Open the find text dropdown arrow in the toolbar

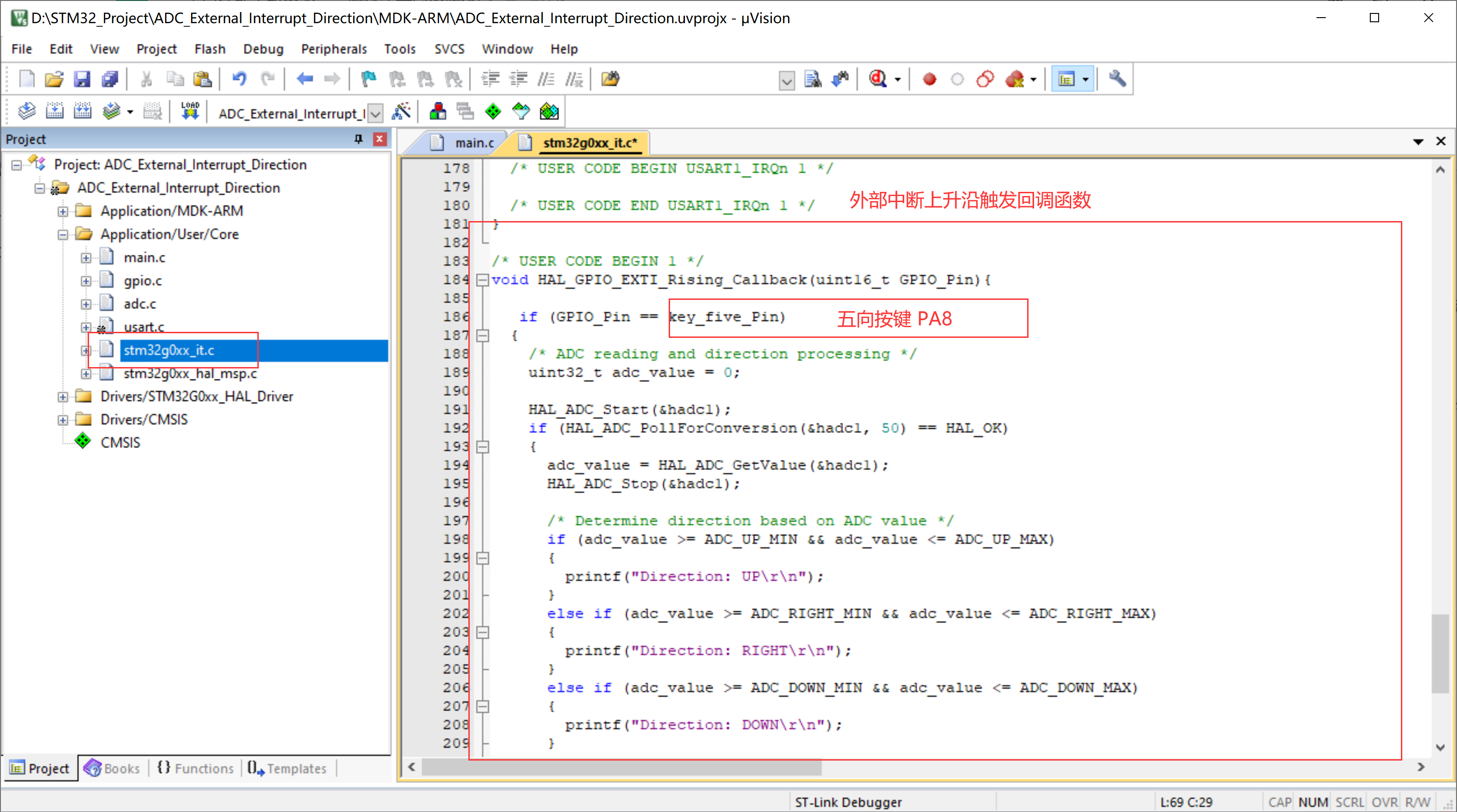tap(787, 80)
